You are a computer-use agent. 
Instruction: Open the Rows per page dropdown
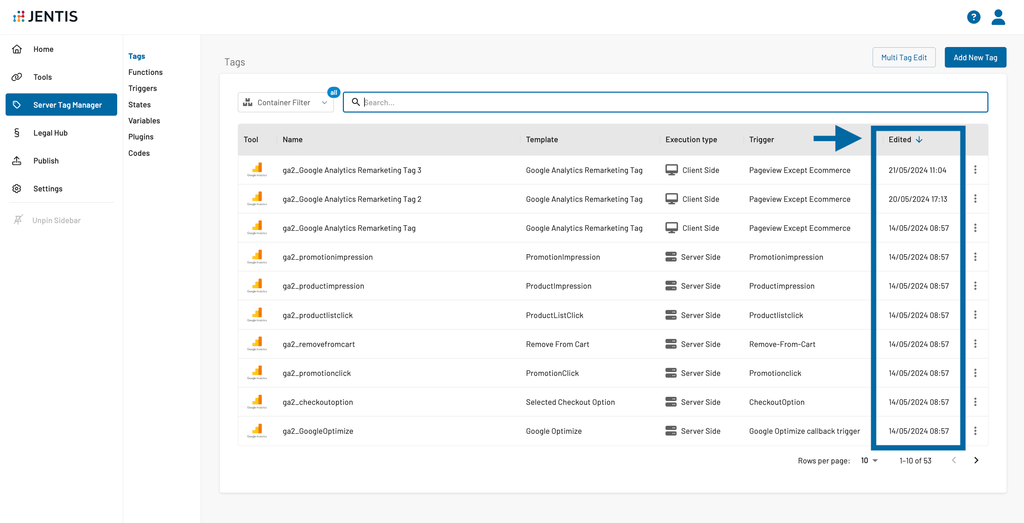click(x=869, y=461)
